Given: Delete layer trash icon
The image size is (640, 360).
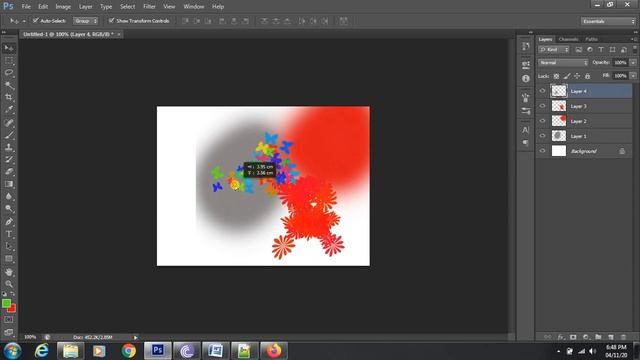Looking at the screenshot, I should pyautogui.click(x=623, y=337).
